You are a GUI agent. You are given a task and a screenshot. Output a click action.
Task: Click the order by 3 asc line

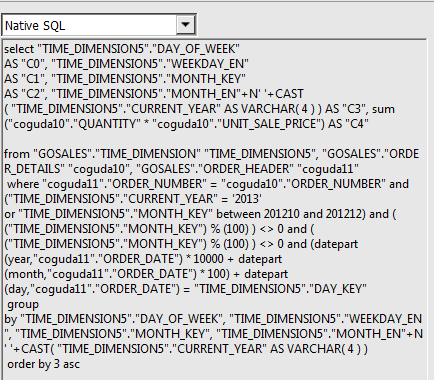pyautogui.click(x=43, y=364)
